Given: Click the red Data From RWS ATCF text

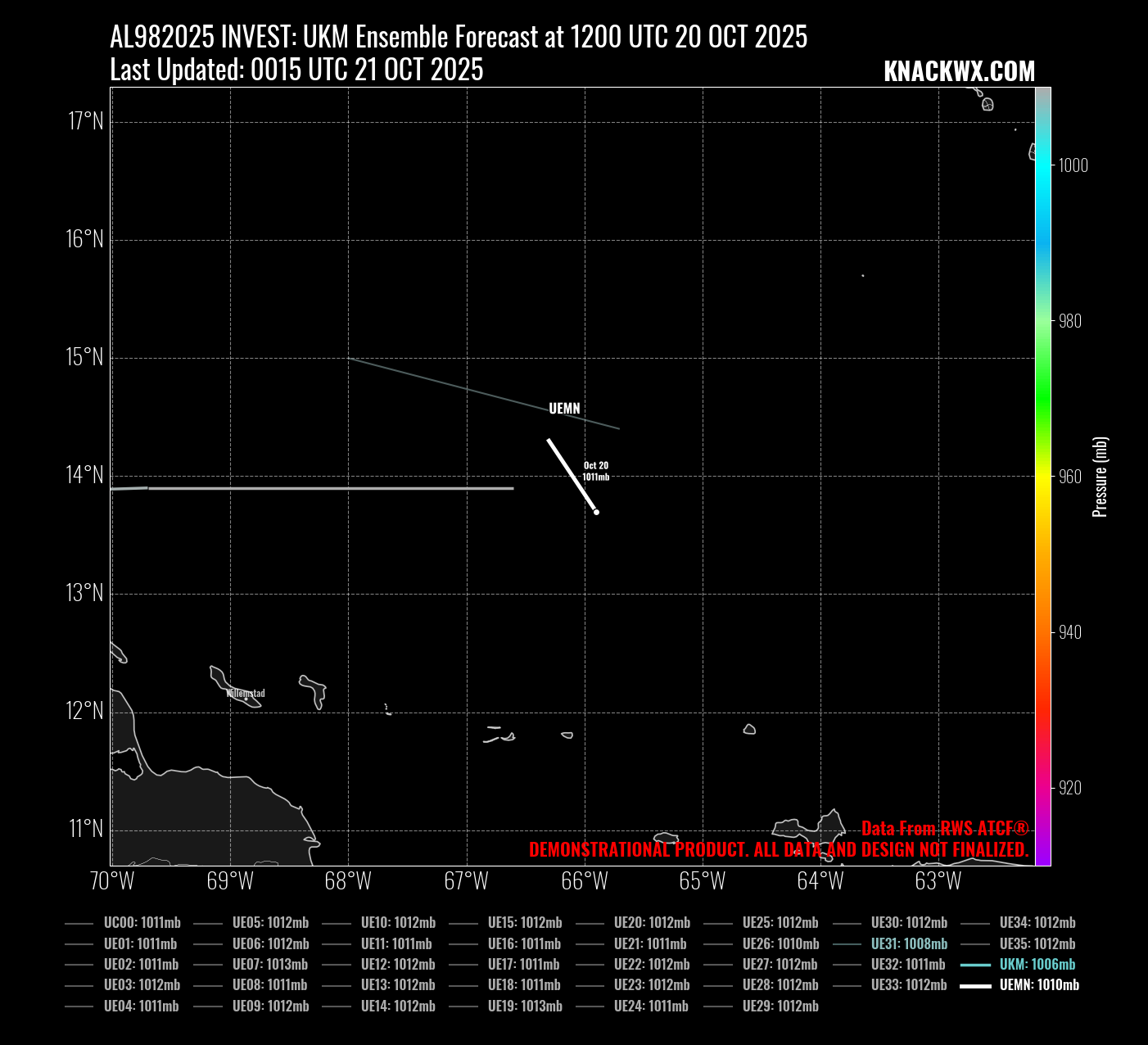Looking at the screenshot, I should coord(945,829).
